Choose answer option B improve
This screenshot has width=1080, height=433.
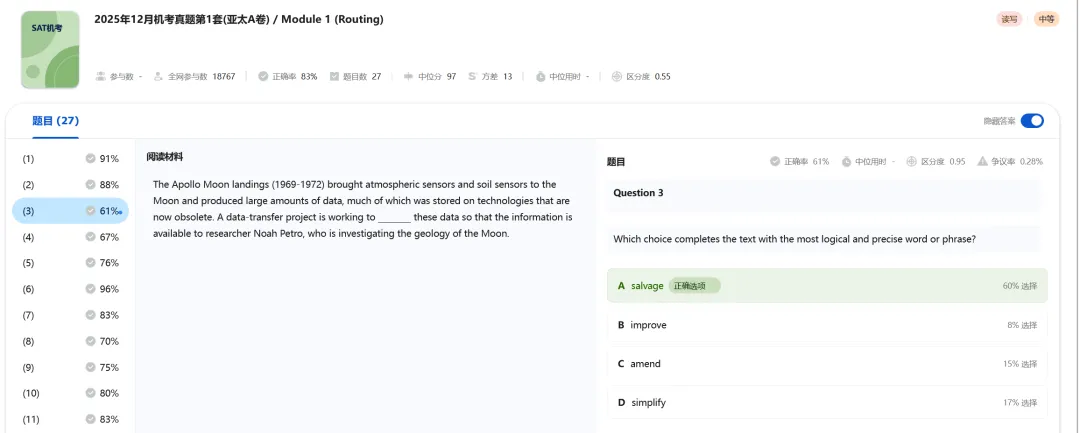coord(827,325)
